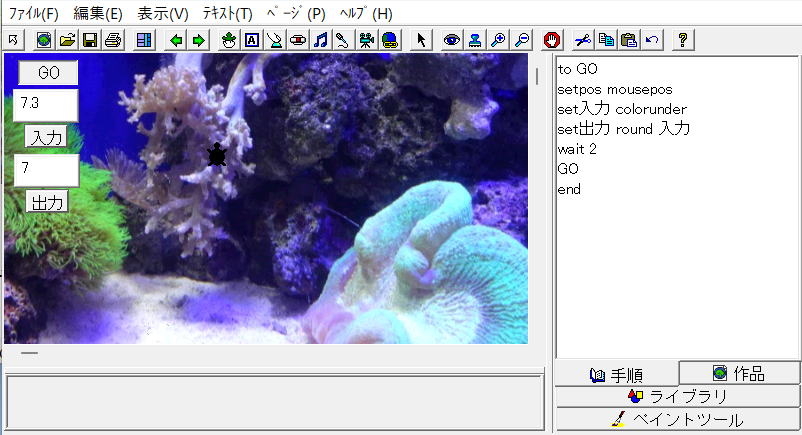
Task: Click the 出力 label under the second box
Action: (47, 202)
